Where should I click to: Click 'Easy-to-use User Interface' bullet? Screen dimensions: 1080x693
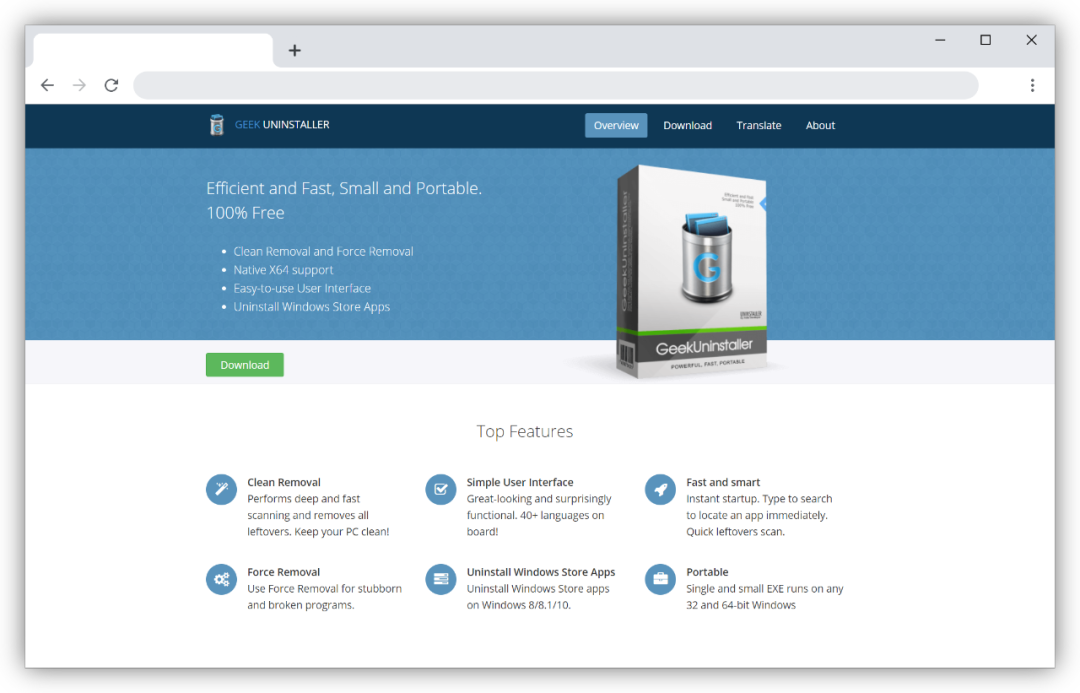[x=302, y=288]
